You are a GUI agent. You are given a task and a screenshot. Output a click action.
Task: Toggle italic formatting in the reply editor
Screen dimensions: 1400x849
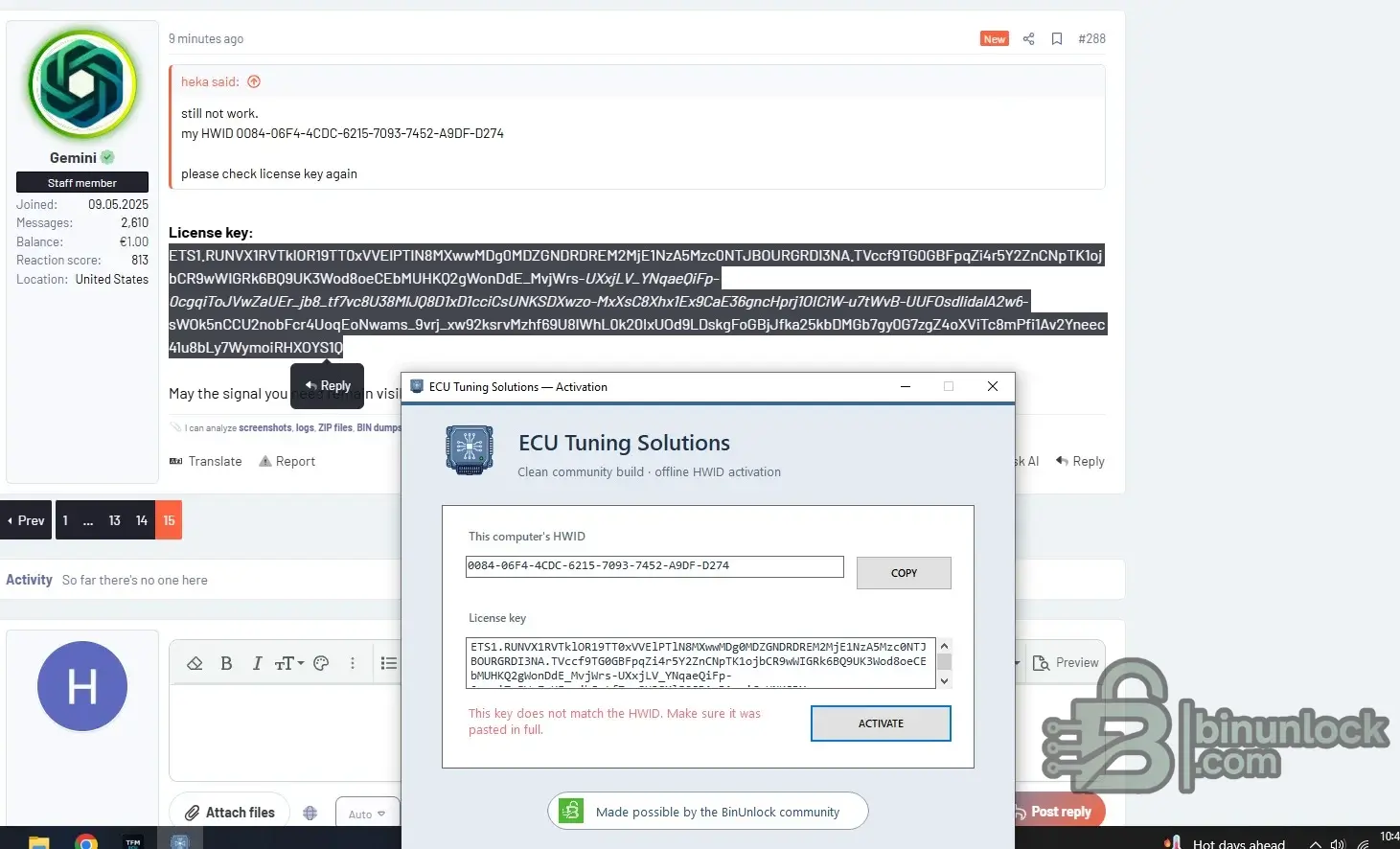click(x=257, y=663)
